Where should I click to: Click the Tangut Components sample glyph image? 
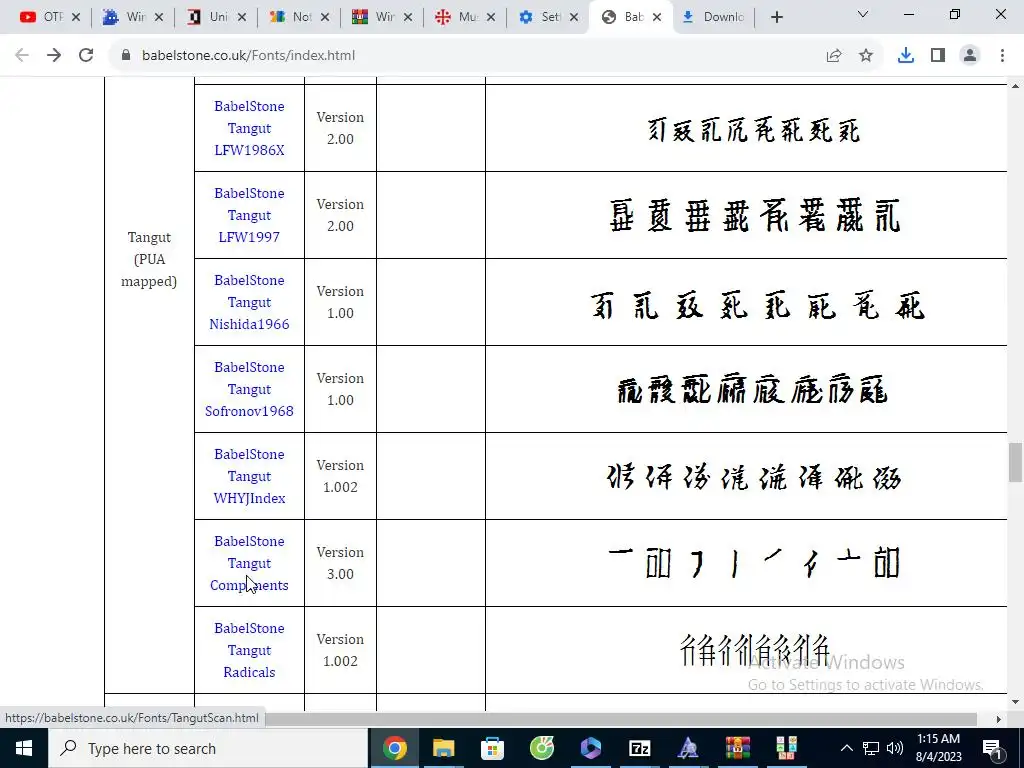(754, 563)
